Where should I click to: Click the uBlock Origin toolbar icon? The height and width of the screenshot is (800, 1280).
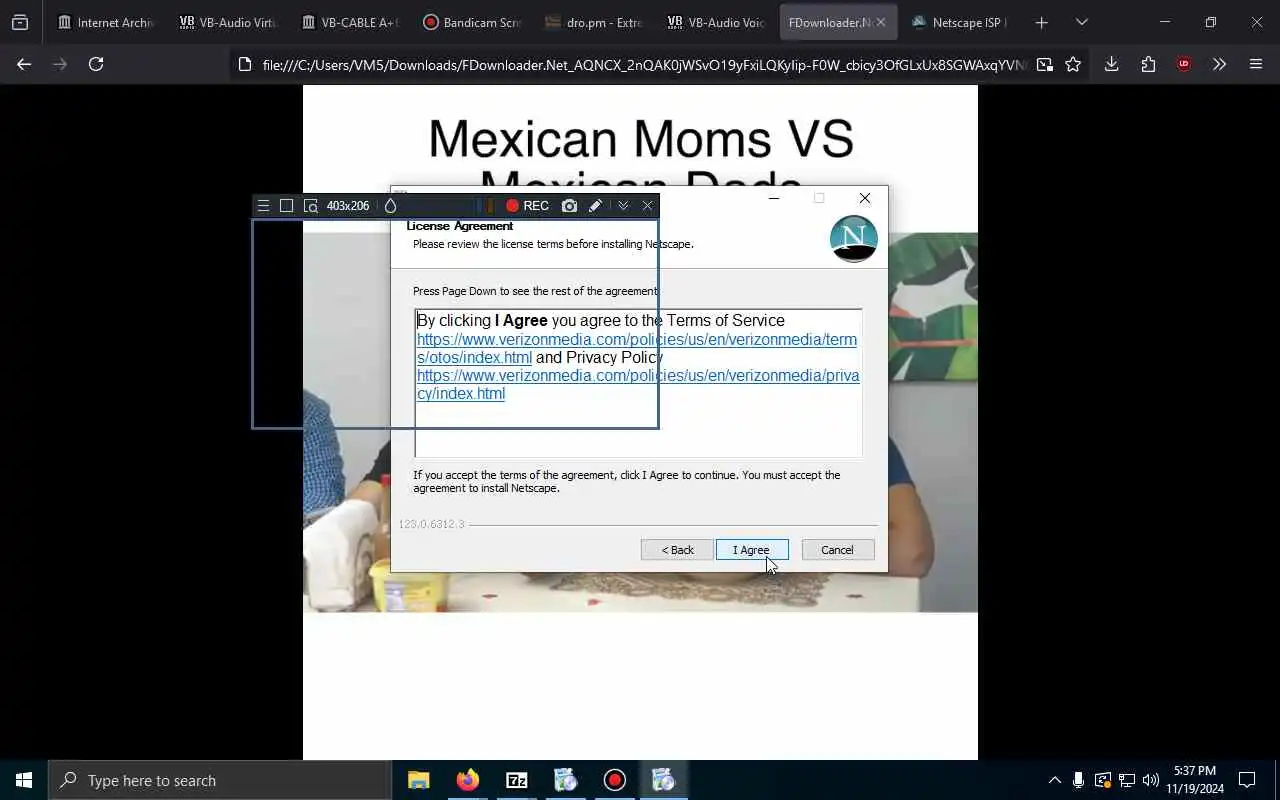click(x=1184, y=64)
